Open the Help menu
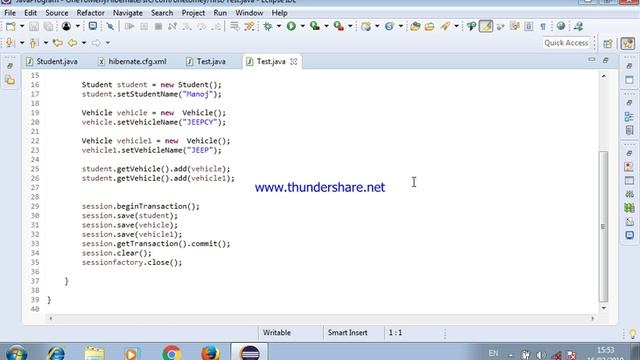The image size is (640, 360). [x=280, y=13]
